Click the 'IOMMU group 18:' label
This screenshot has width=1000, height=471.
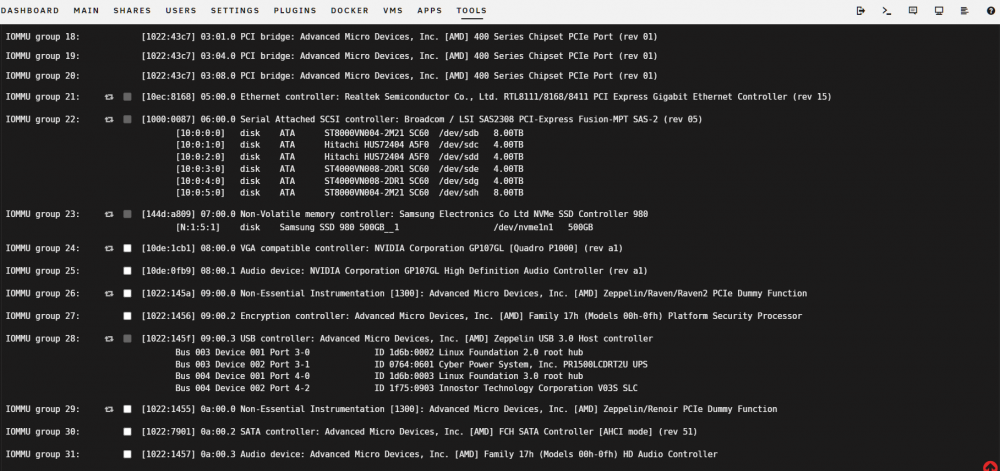click(43, 37)
